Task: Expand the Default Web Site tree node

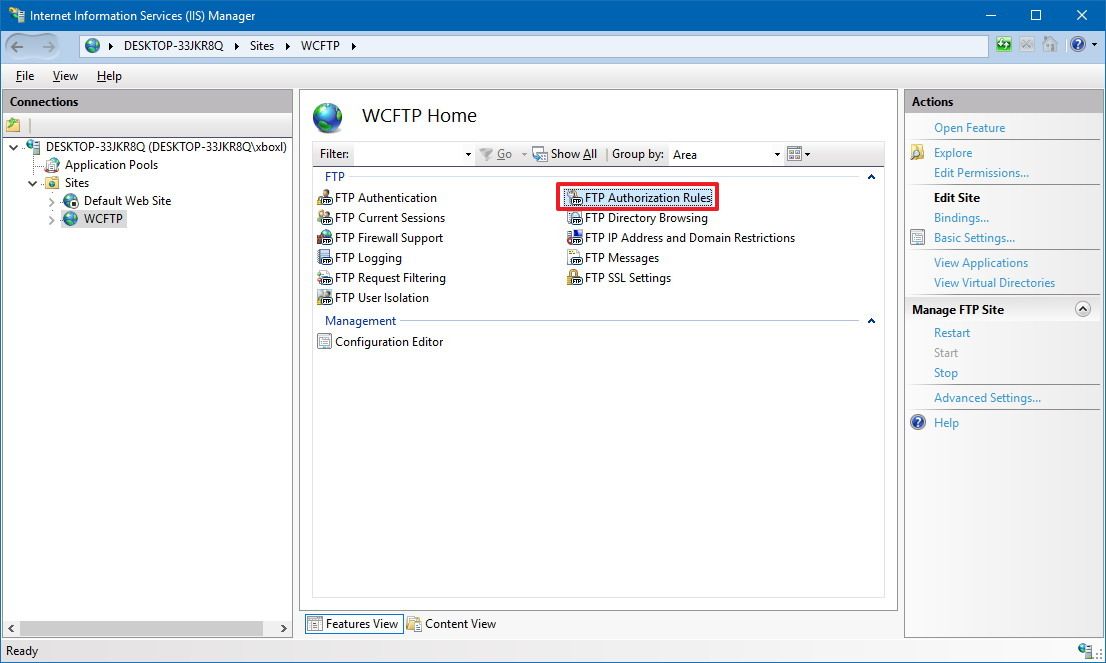Action: 50,200
